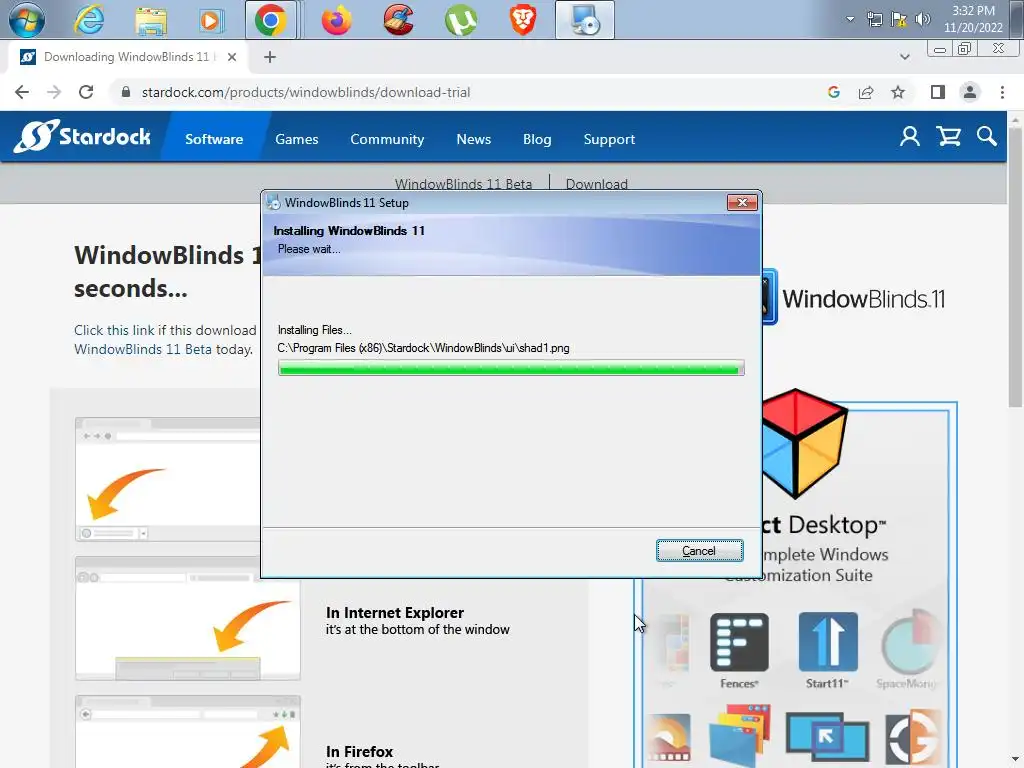Open the Stardock site search

[987, 136]
